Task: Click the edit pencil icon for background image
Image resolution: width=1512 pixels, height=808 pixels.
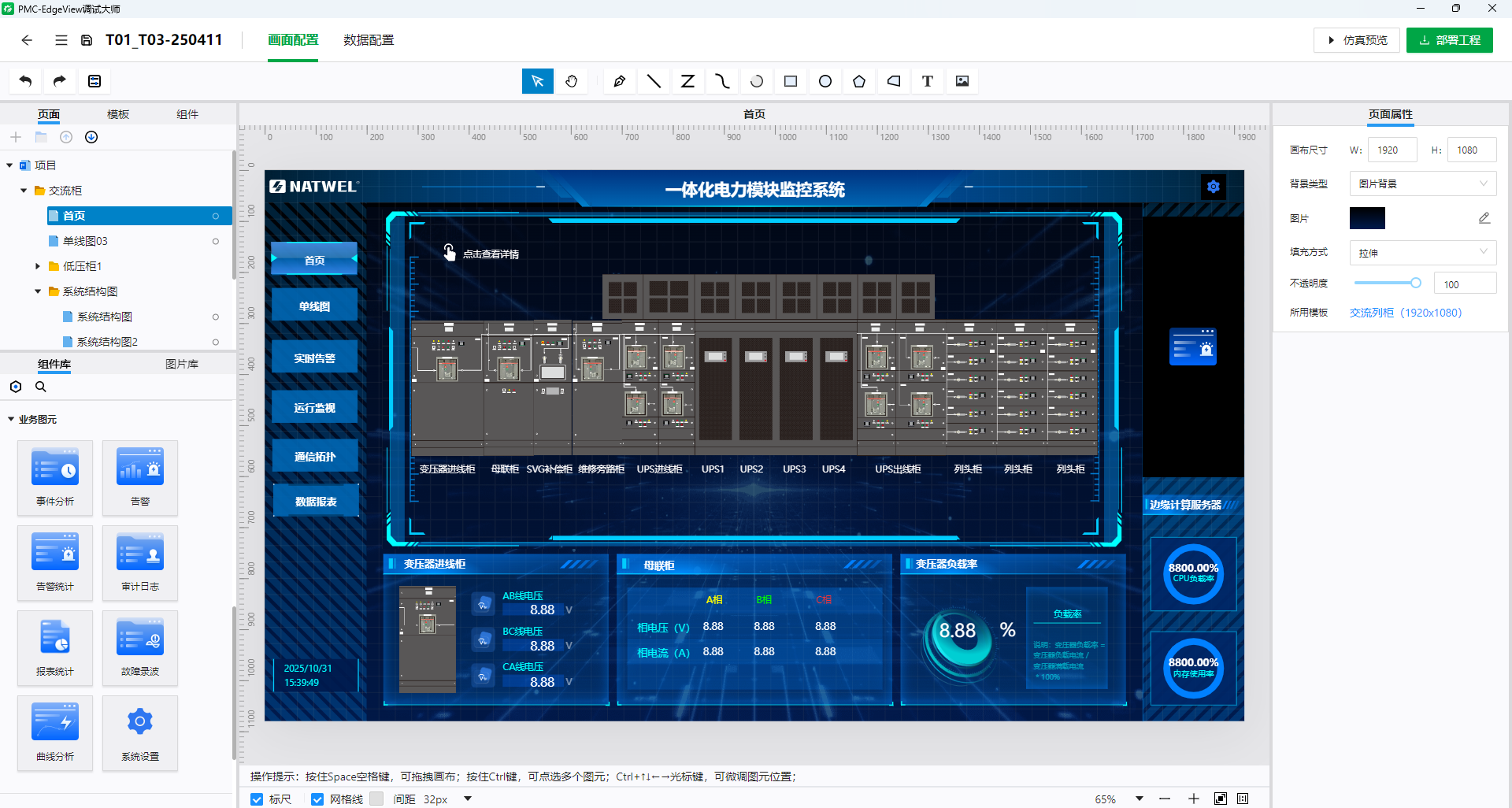Action: (x=1484, y=218)
